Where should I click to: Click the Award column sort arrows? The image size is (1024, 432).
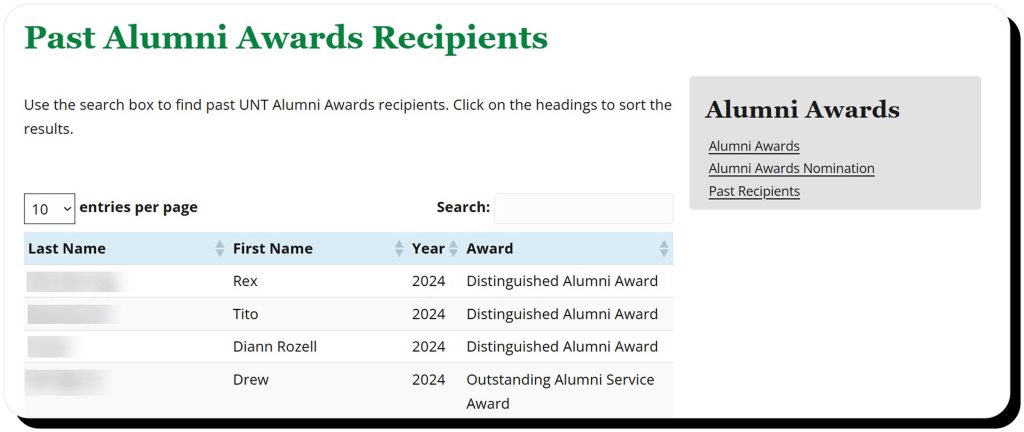664,249
